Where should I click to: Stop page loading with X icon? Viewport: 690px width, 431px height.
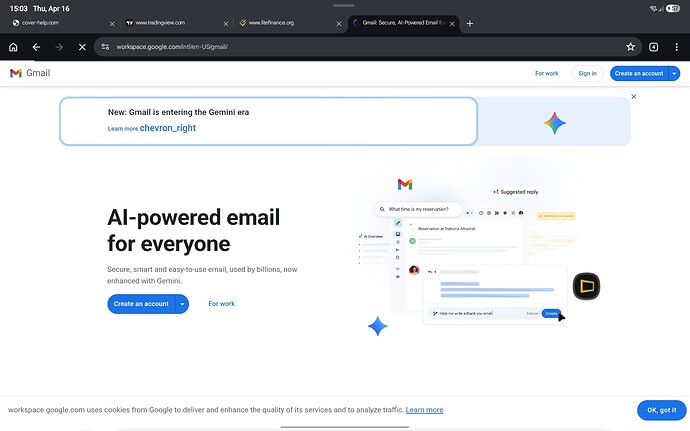point(82,47)
